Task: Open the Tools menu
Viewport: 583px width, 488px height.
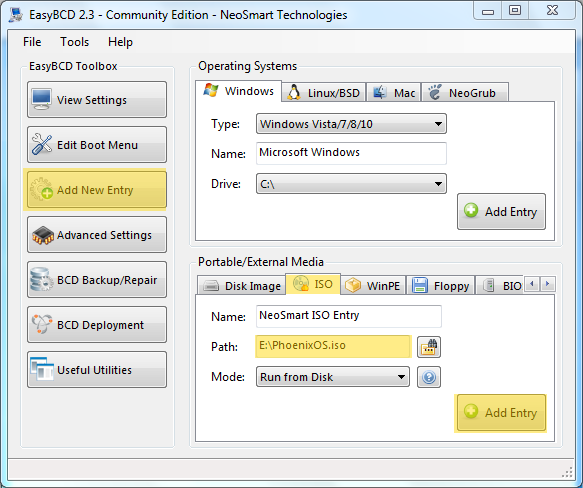Action: 74,42
